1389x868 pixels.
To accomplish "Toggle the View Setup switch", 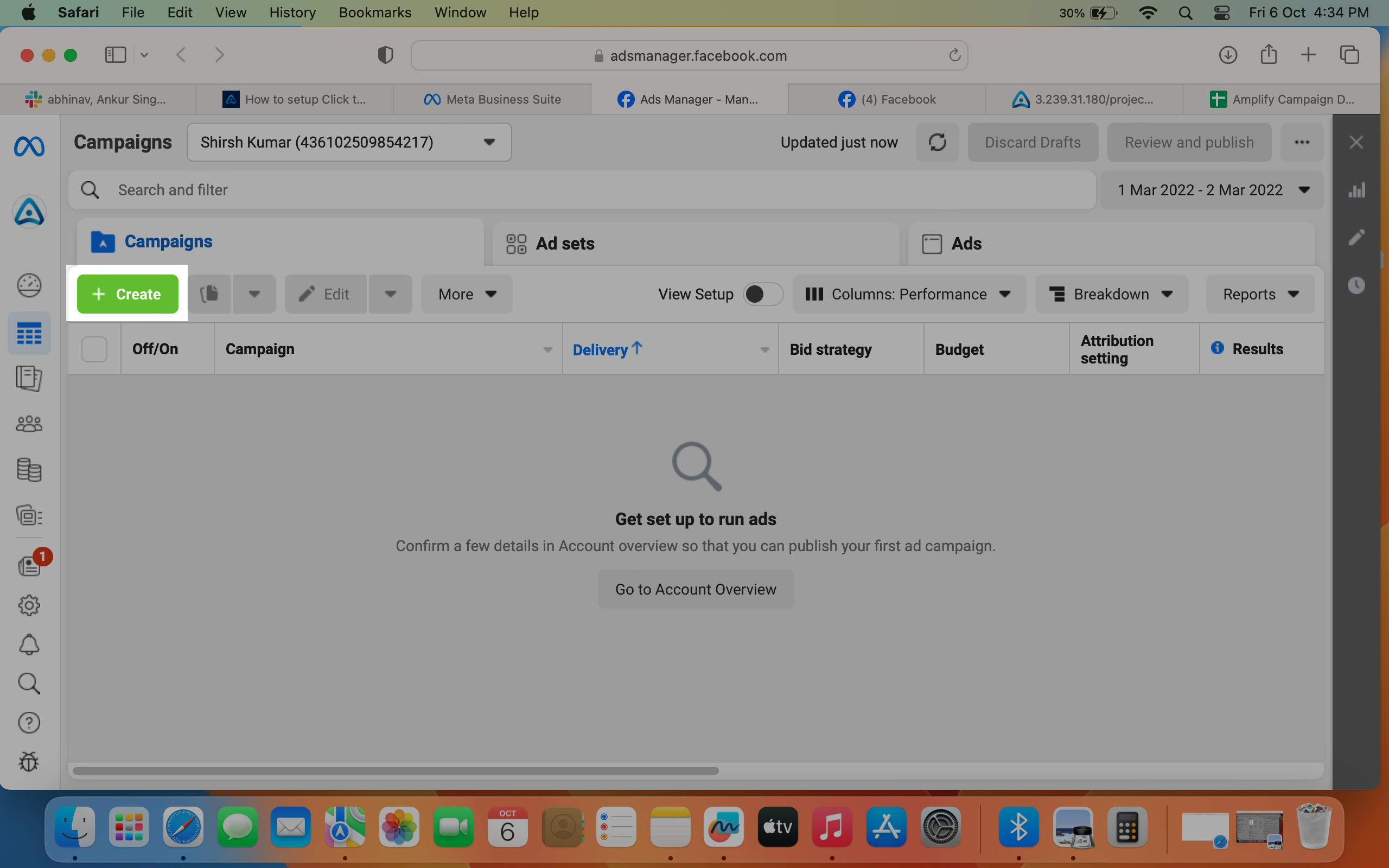I will pyautogui.click(x=763, y=294).
